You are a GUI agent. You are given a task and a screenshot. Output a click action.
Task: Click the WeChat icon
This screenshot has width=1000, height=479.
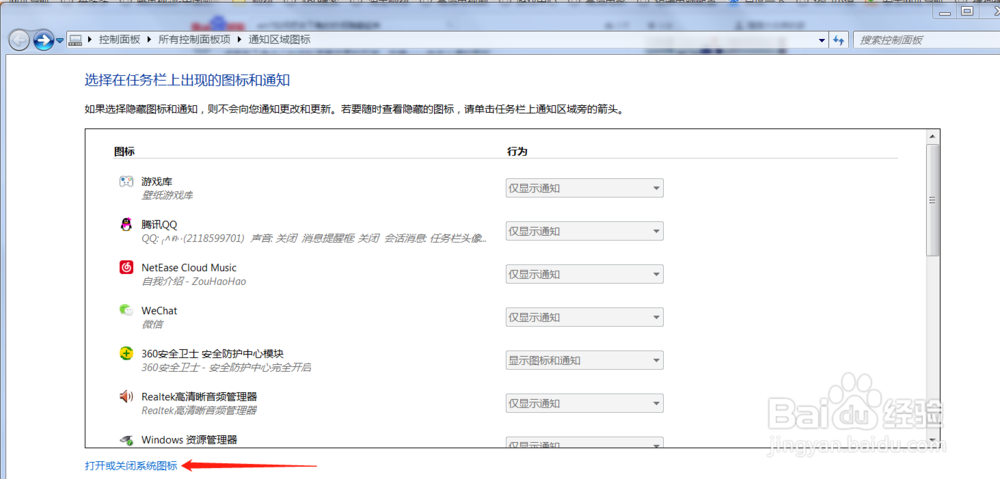point(126,310)
